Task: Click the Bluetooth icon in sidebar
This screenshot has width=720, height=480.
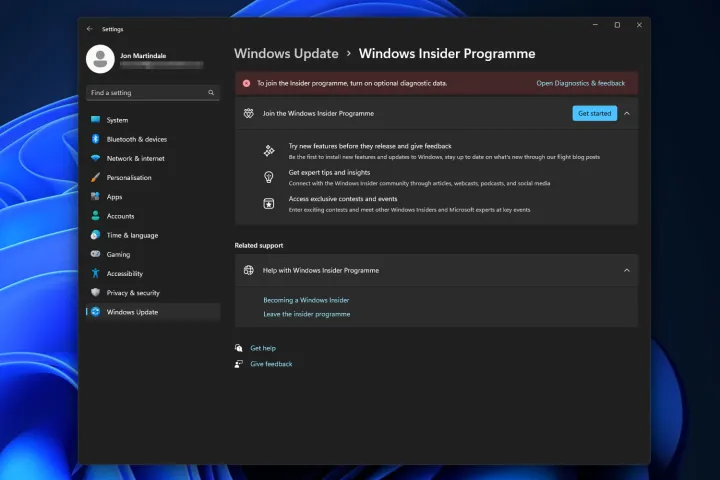Action: (x=96, y=139)
